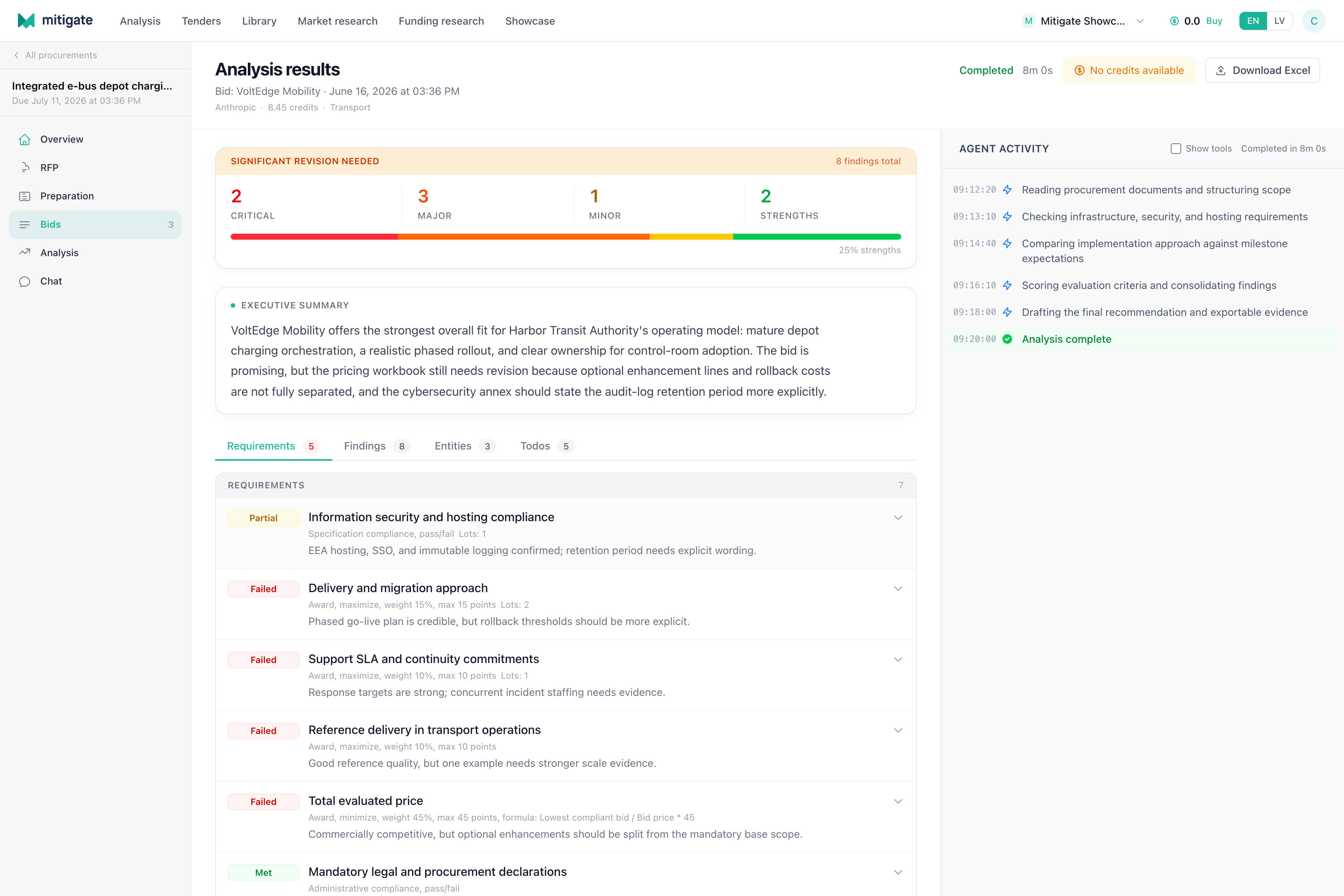The width and height of the screenshot is (1344, 896).
Task: Click the M workspace avatar icon
Action: [x=1029, y=21]
